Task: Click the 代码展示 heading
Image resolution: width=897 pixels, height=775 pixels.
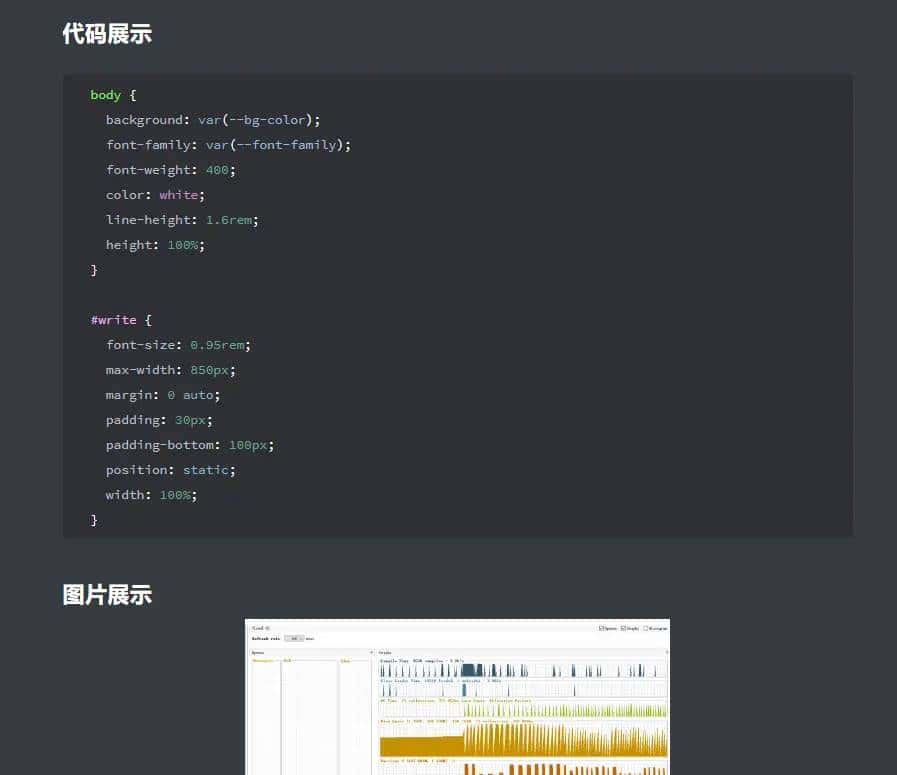Action: point(107,34)
